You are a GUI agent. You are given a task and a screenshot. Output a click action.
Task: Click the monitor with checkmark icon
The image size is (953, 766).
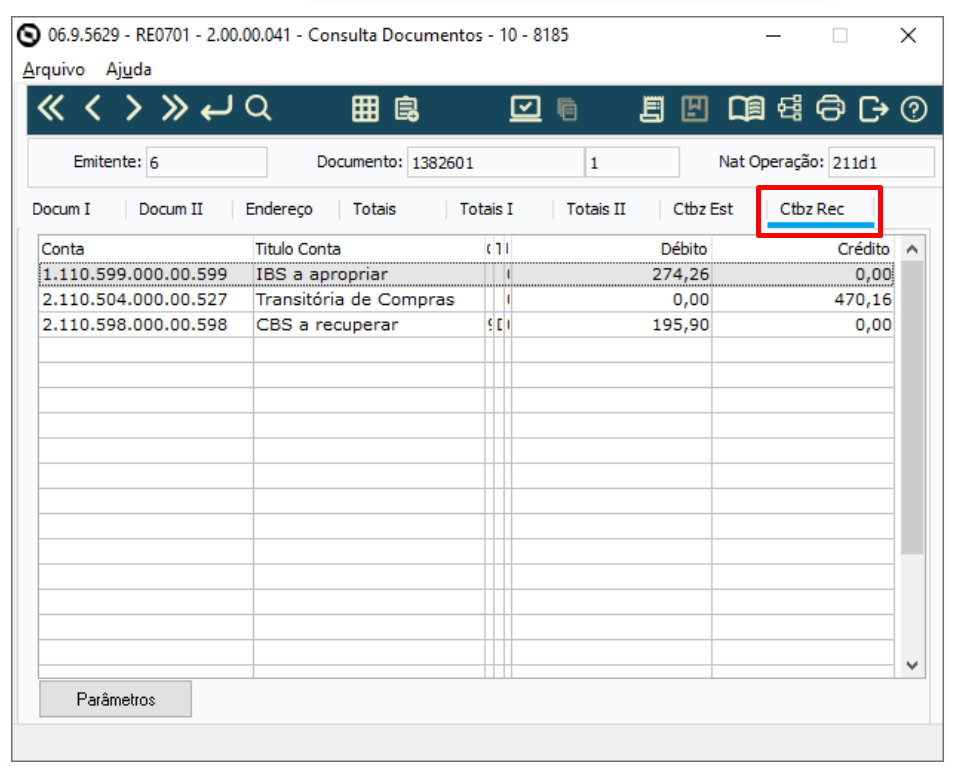[x=525, y=109]
